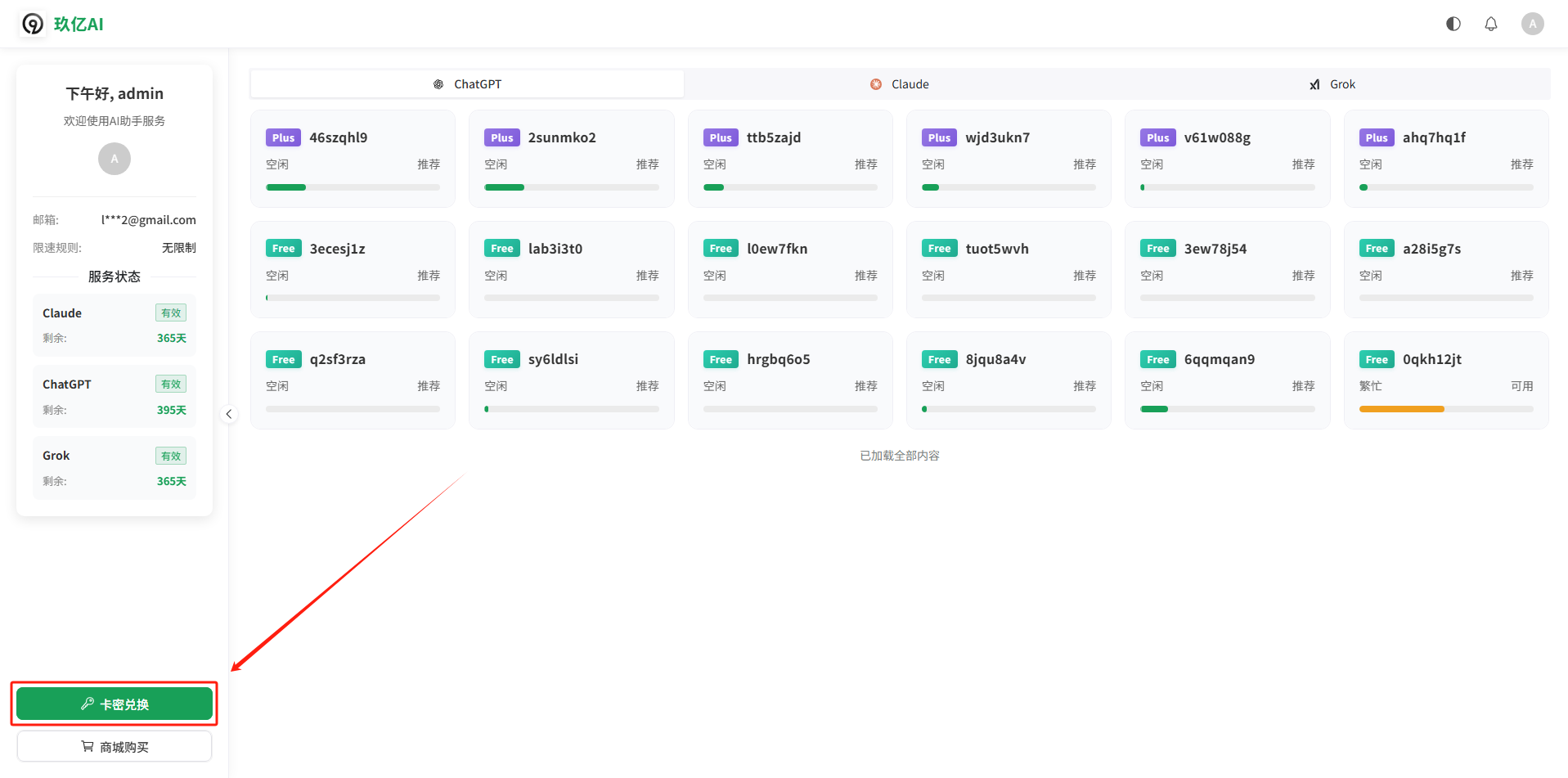
Task: Click the 下午好, admin greeting
Action: (115, 93)
